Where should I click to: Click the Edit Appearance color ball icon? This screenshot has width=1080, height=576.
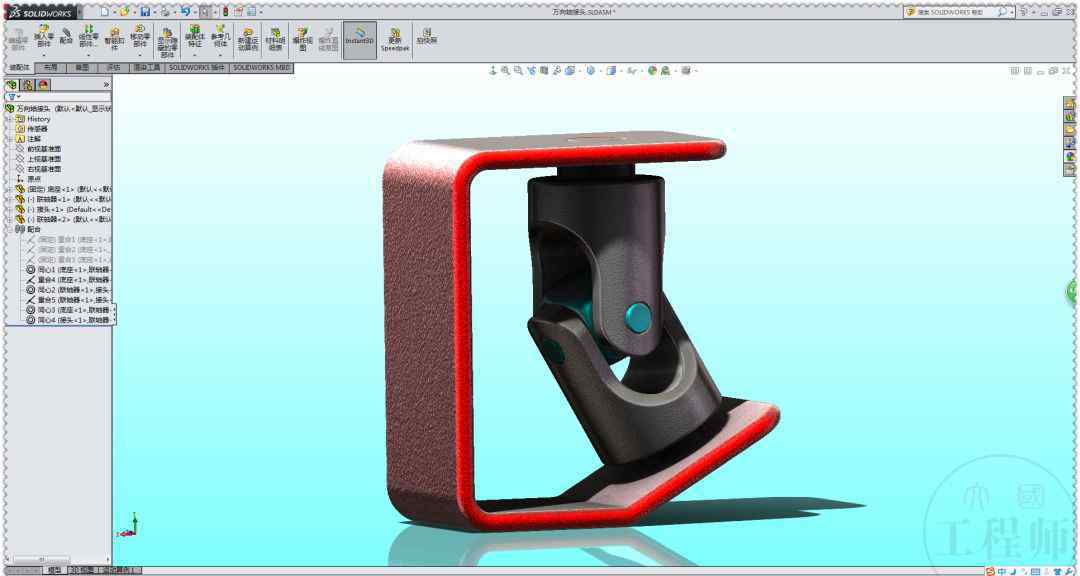point(652,70)
